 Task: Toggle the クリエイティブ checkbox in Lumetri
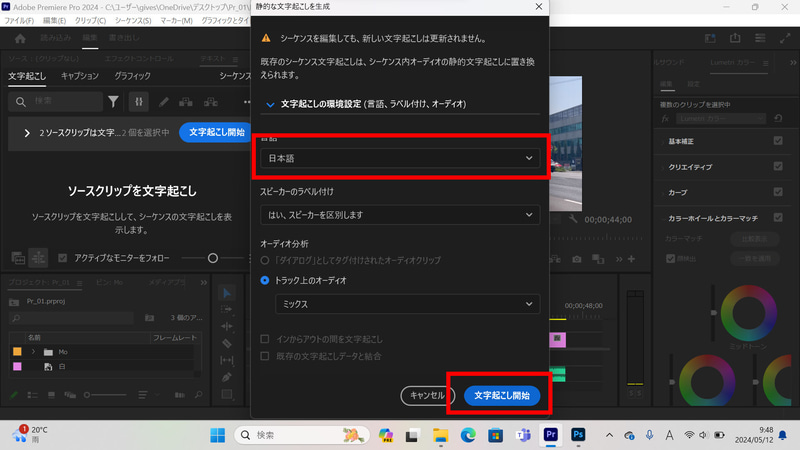(x=778, y=166)
